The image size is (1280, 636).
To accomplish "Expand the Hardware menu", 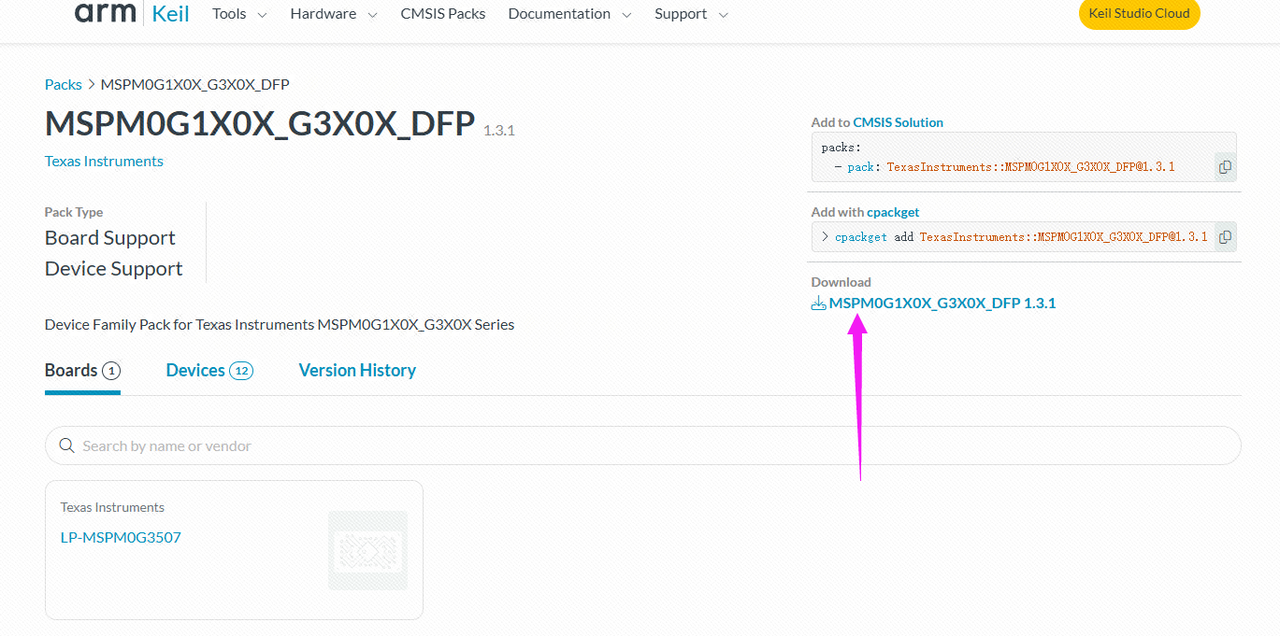I will tap(334, 14).
